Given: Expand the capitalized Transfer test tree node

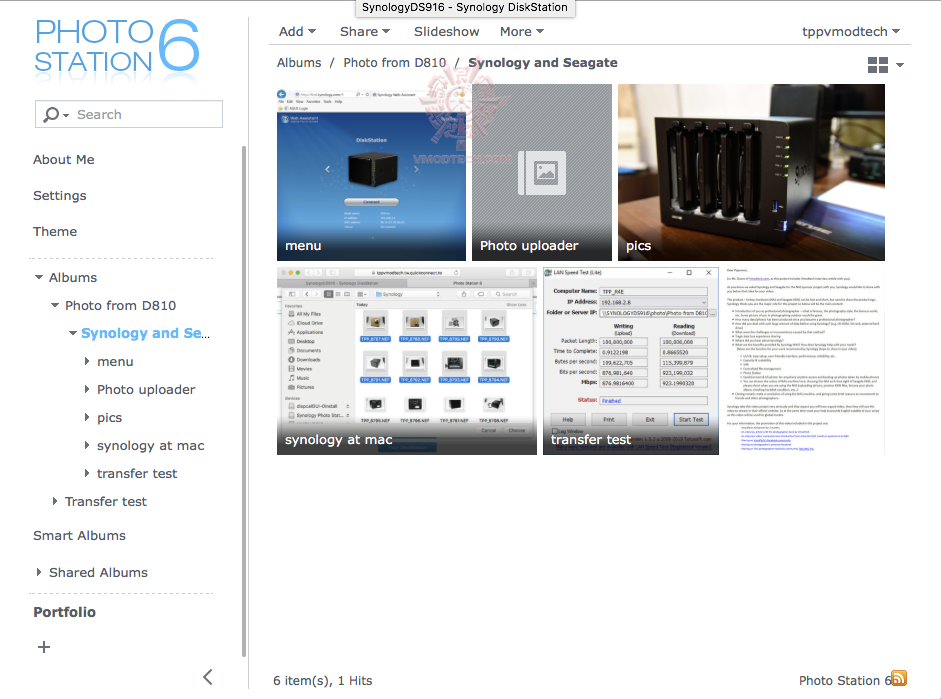Looking at the screenshot, I should pyautogui.click(x=55, y=501).
